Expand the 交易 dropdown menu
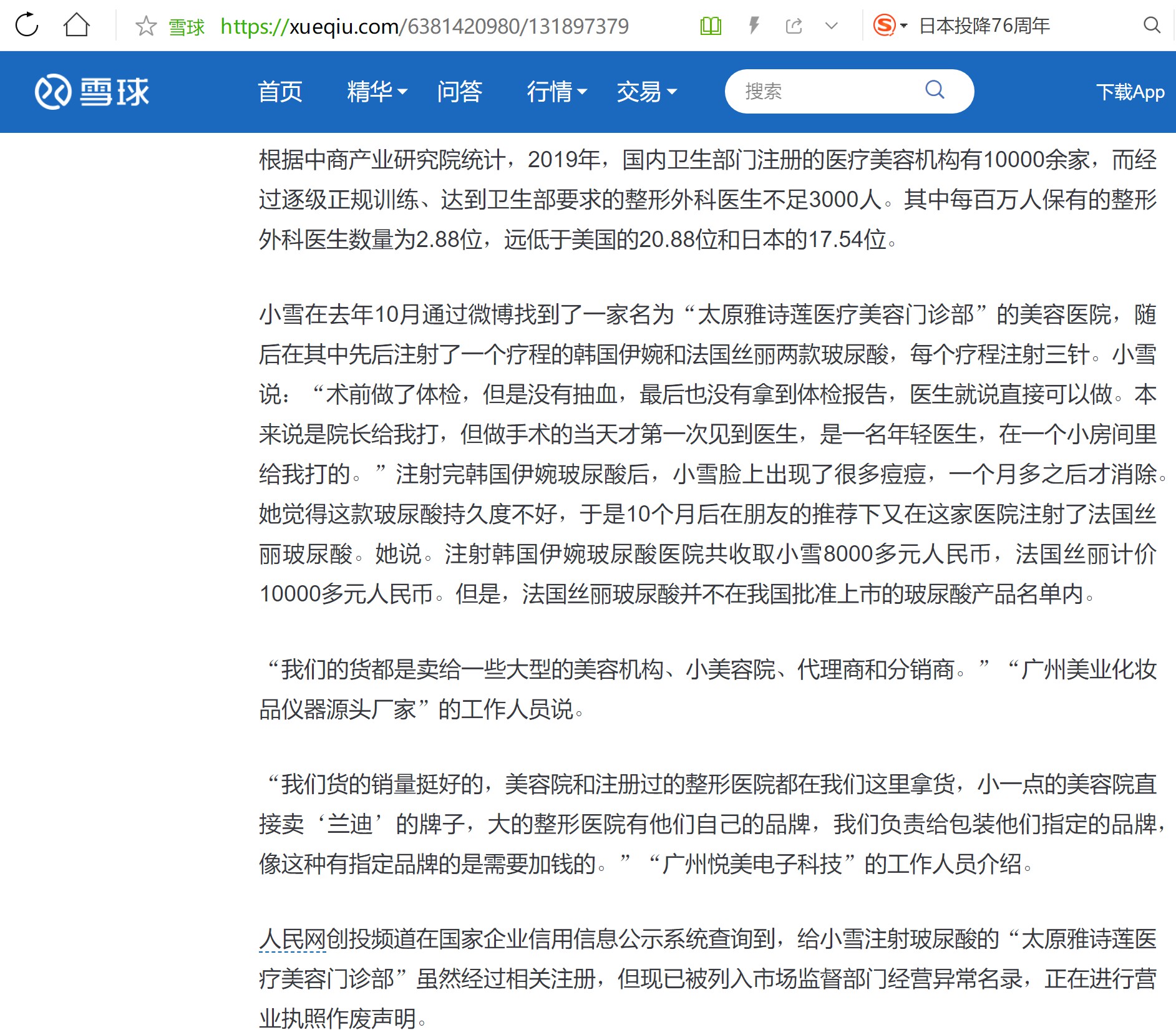The height and width of the screenshot is (1030, 1176). [x=646, y=92]
